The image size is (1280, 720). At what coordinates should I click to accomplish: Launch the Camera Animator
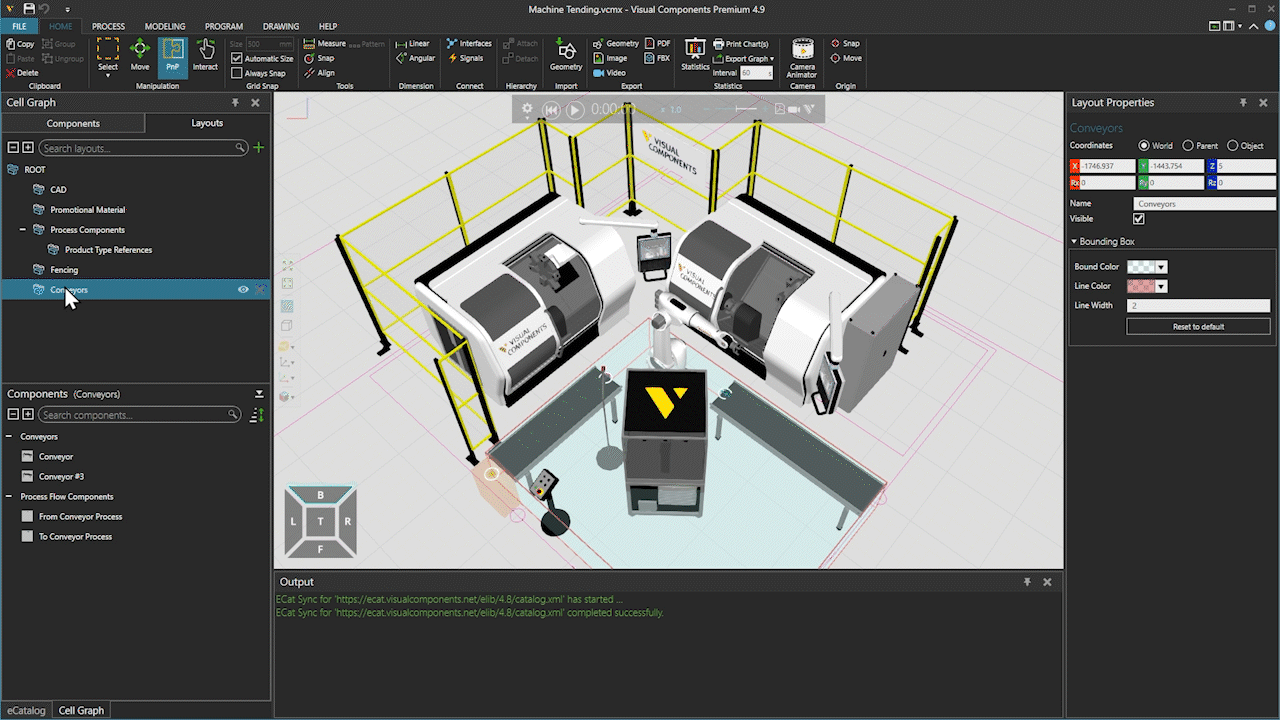802,57
